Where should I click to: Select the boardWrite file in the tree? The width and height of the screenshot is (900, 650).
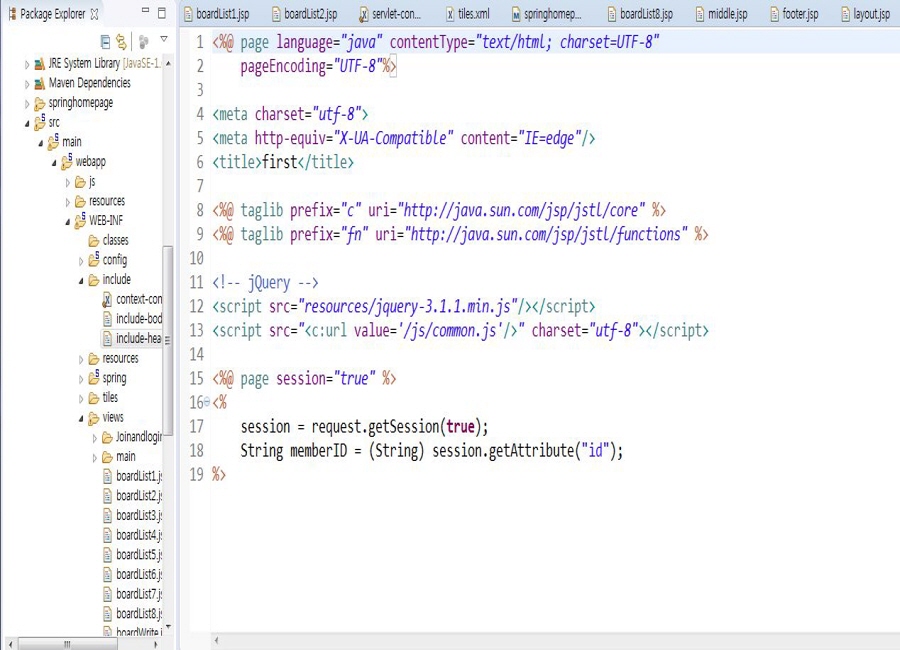(133, 632)
